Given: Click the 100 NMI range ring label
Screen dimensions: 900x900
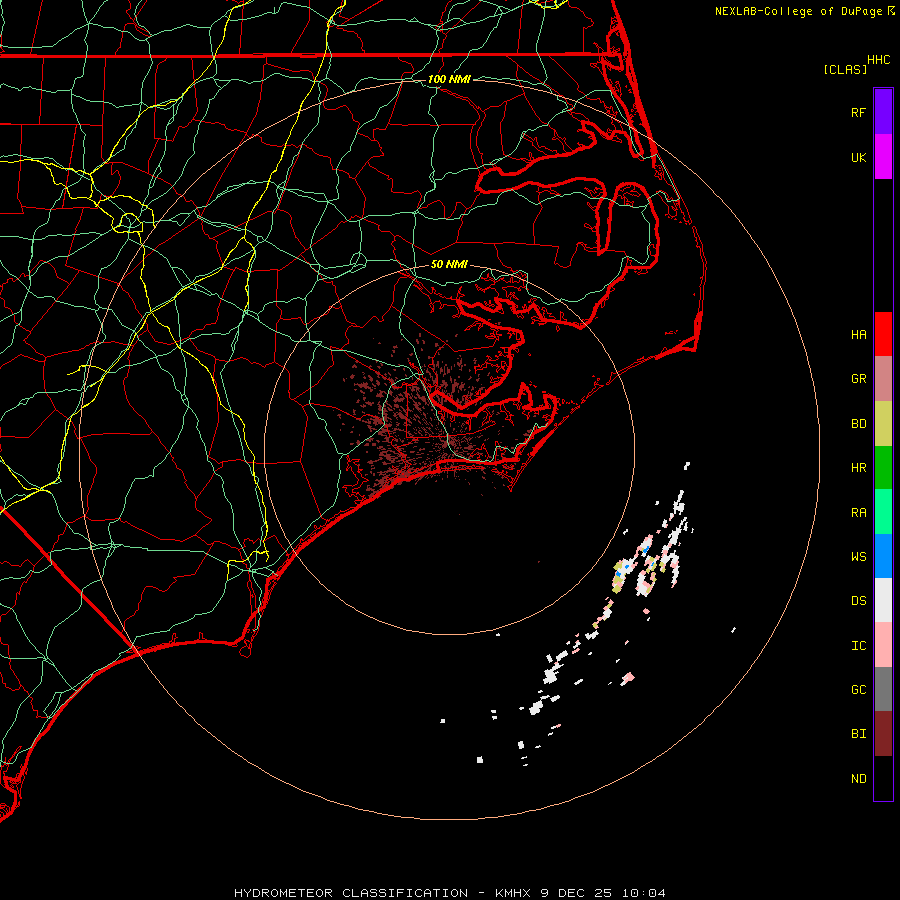Looking at the screenshot, I should point(449,79).
